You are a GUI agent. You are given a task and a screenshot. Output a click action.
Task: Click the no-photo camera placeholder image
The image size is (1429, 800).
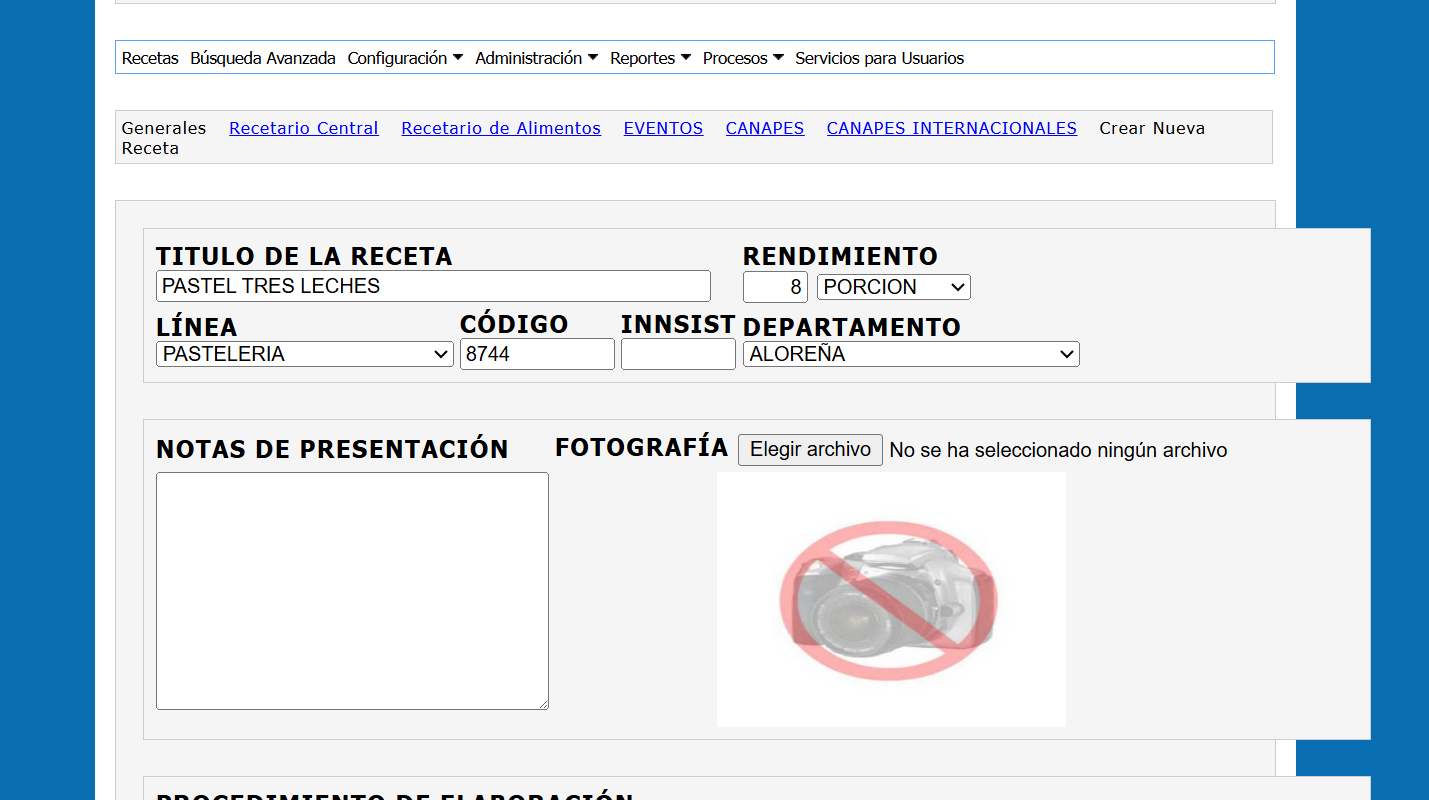coord(890,599)
